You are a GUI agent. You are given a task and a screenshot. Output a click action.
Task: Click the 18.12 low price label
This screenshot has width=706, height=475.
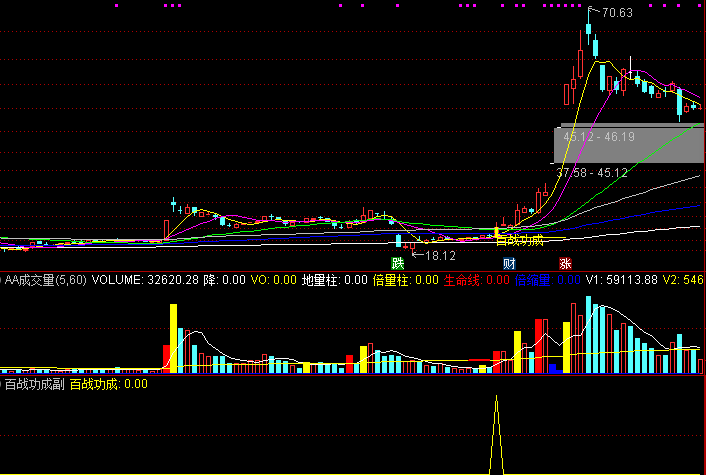click(x=440, y=256)
